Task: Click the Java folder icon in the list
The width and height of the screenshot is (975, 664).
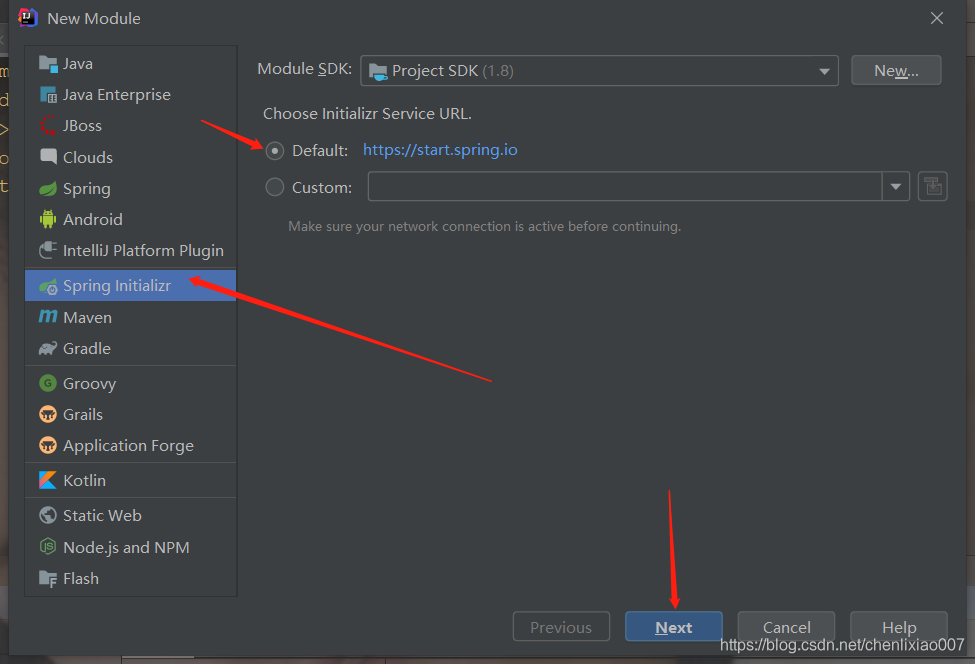Action: point(48,64)
